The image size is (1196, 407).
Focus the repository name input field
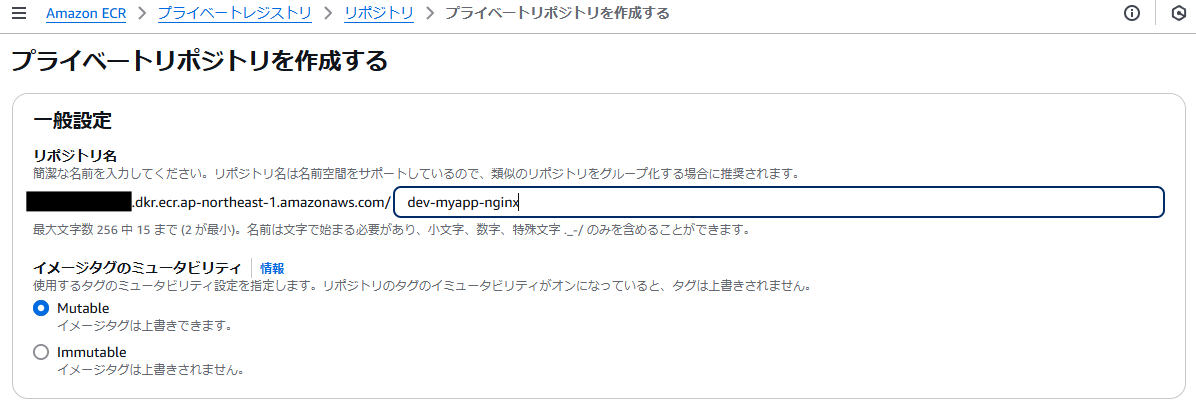click(779, 203)
